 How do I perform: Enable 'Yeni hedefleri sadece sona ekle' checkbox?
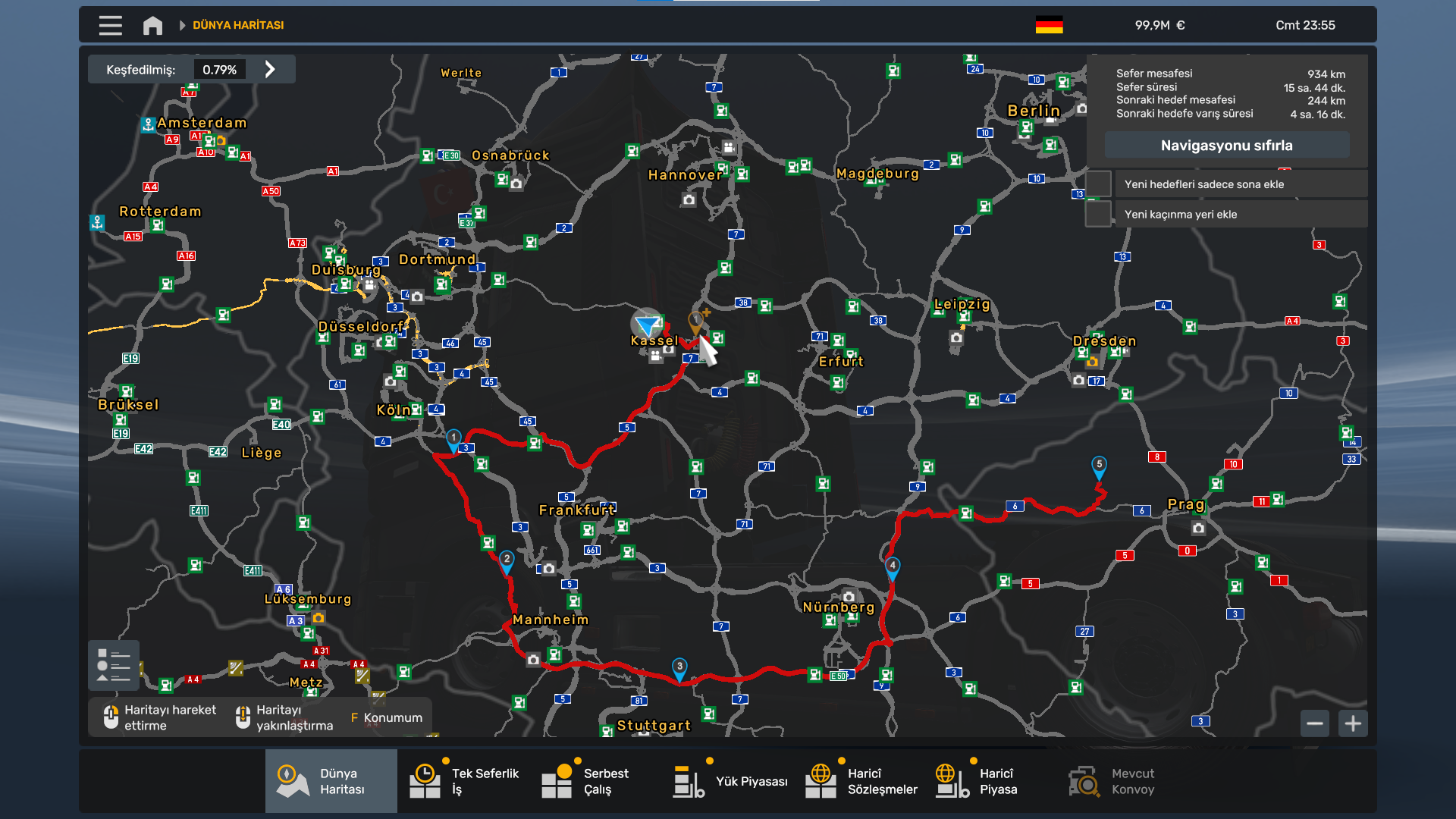(x=1099, y=184)
